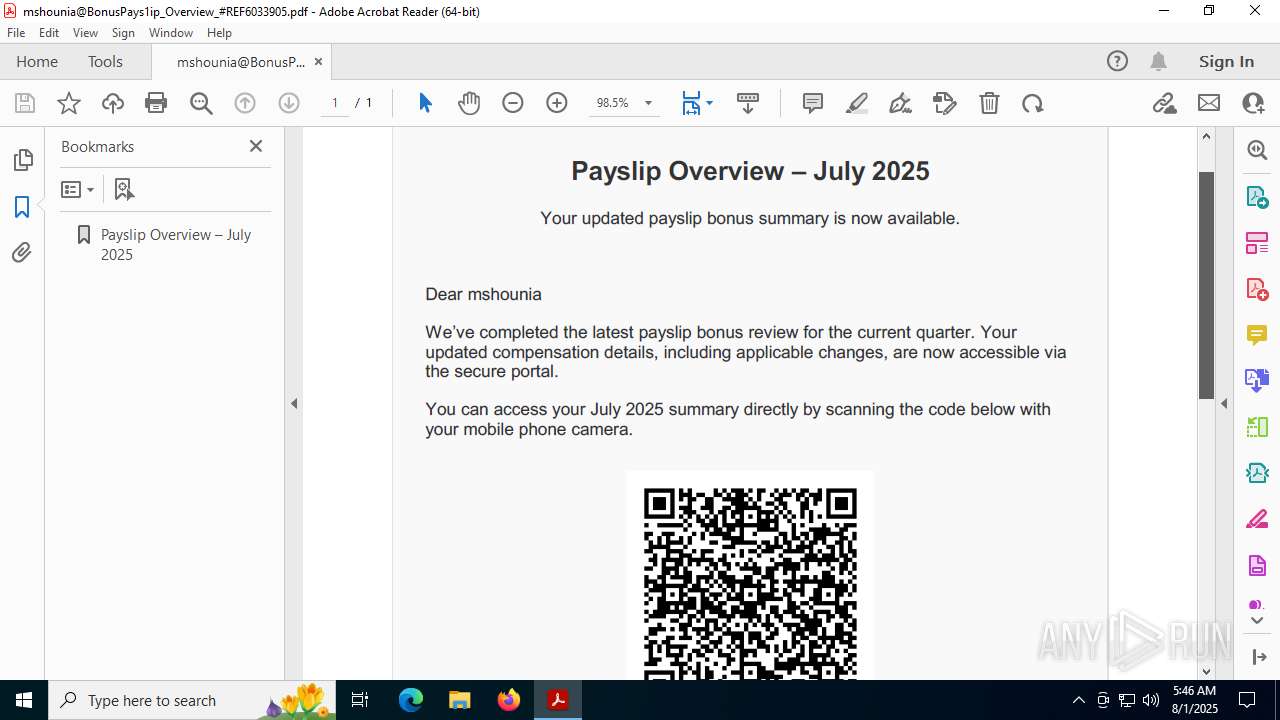Switch to the Home tab
Screen dimensions: 1280x720
click(x=37, y=61)
